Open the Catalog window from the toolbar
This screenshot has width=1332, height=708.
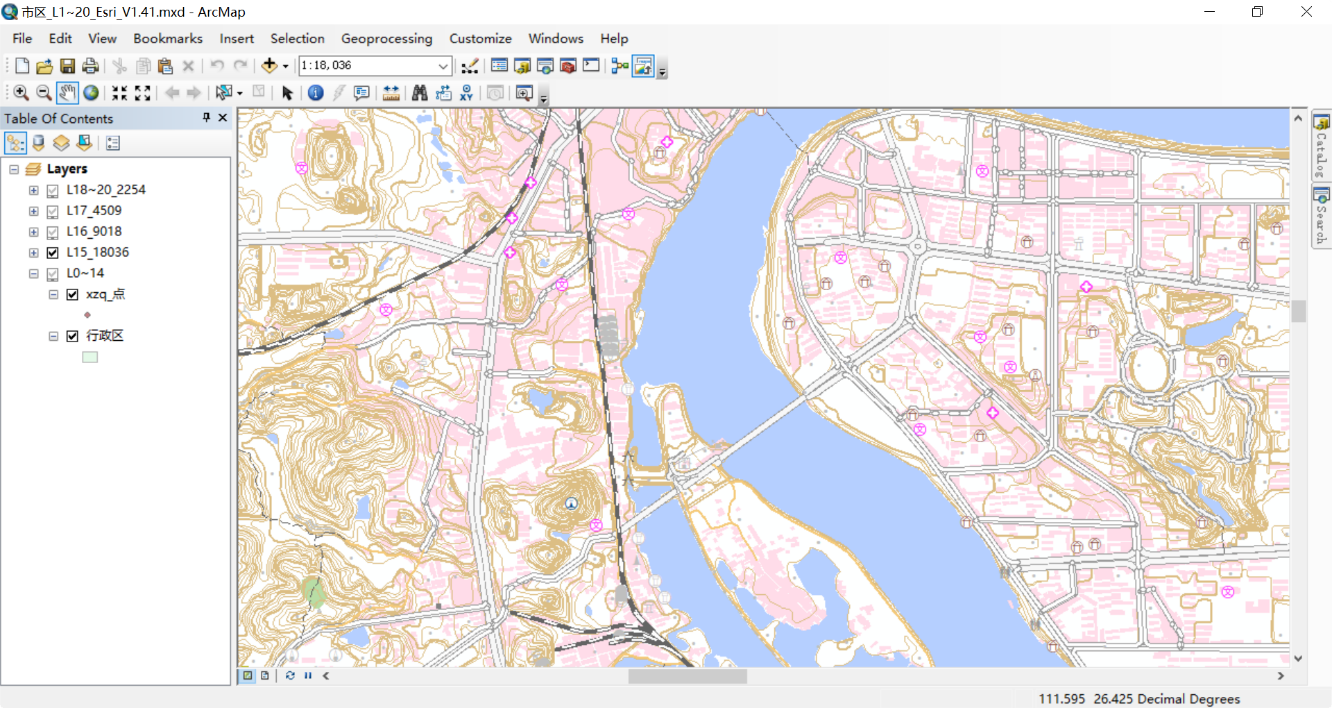tap(521, 65)
